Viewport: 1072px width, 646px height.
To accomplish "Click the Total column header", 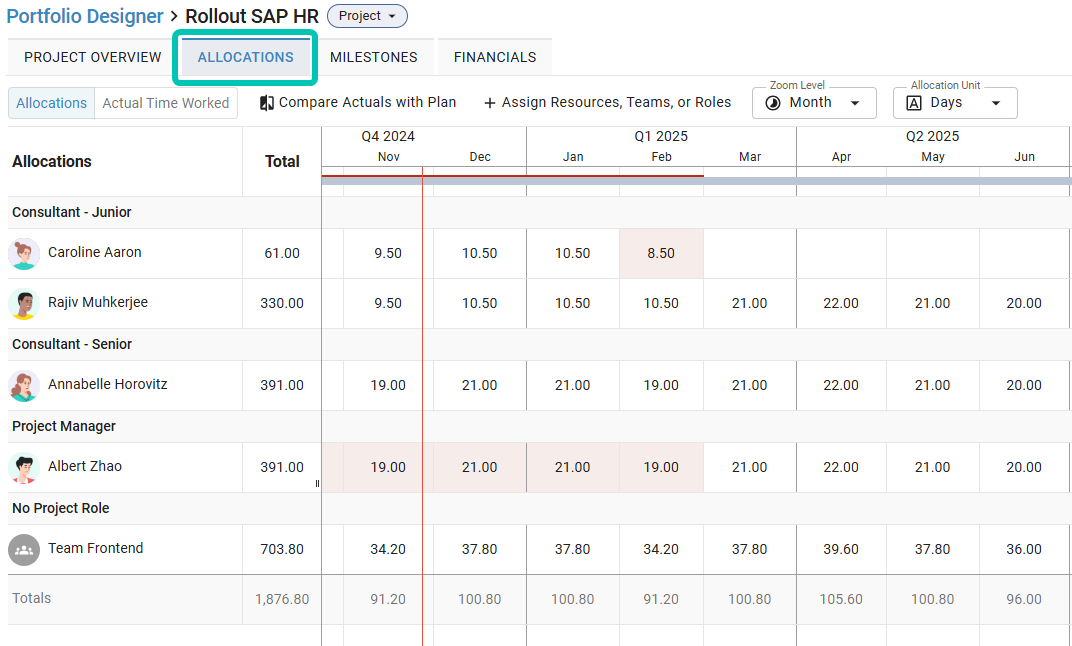I will pos(282,162).
